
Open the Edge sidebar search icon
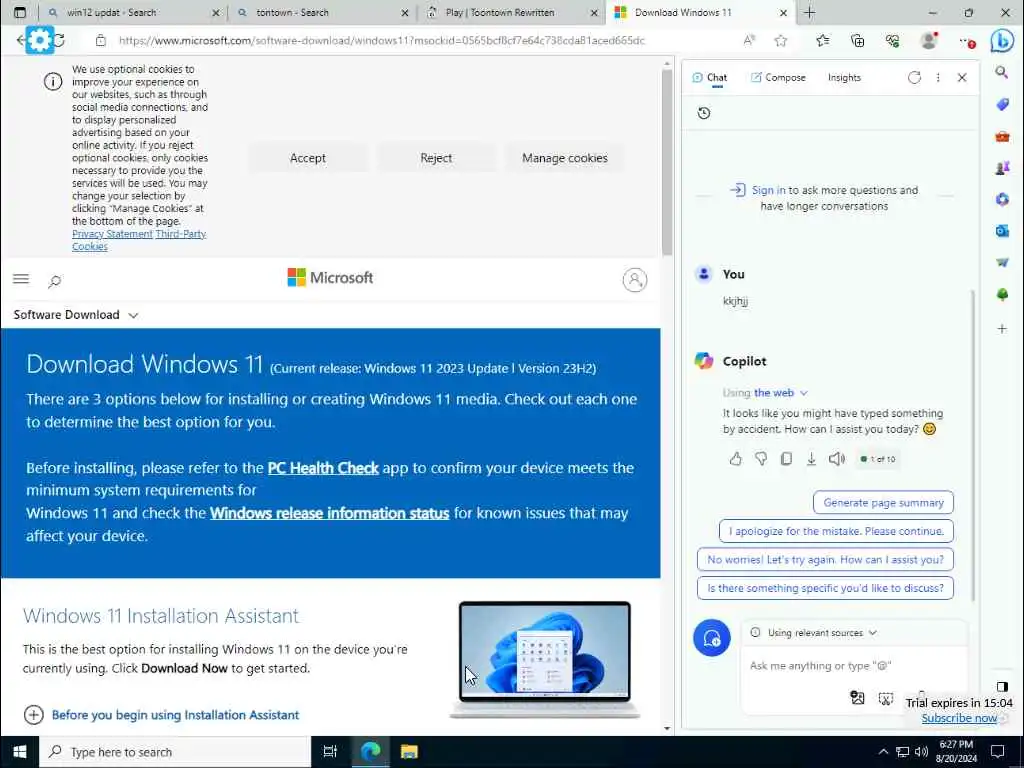(x=1002, y=72)
